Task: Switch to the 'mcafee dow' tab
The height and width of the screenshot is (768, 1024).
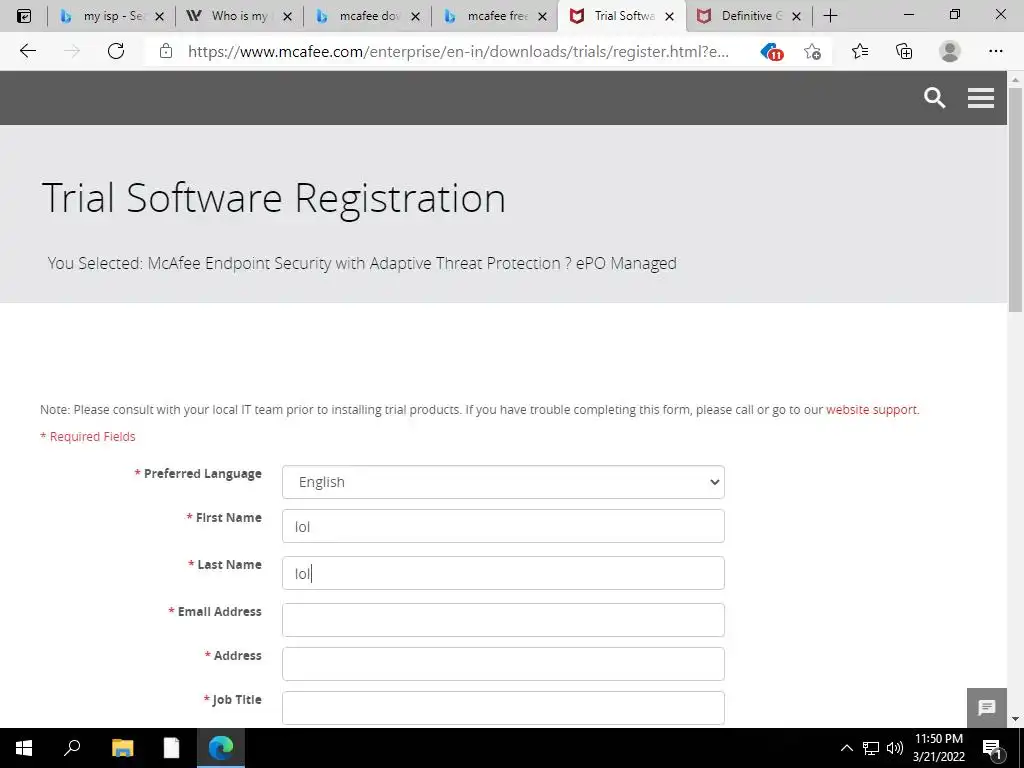Action: coord(367,16)
